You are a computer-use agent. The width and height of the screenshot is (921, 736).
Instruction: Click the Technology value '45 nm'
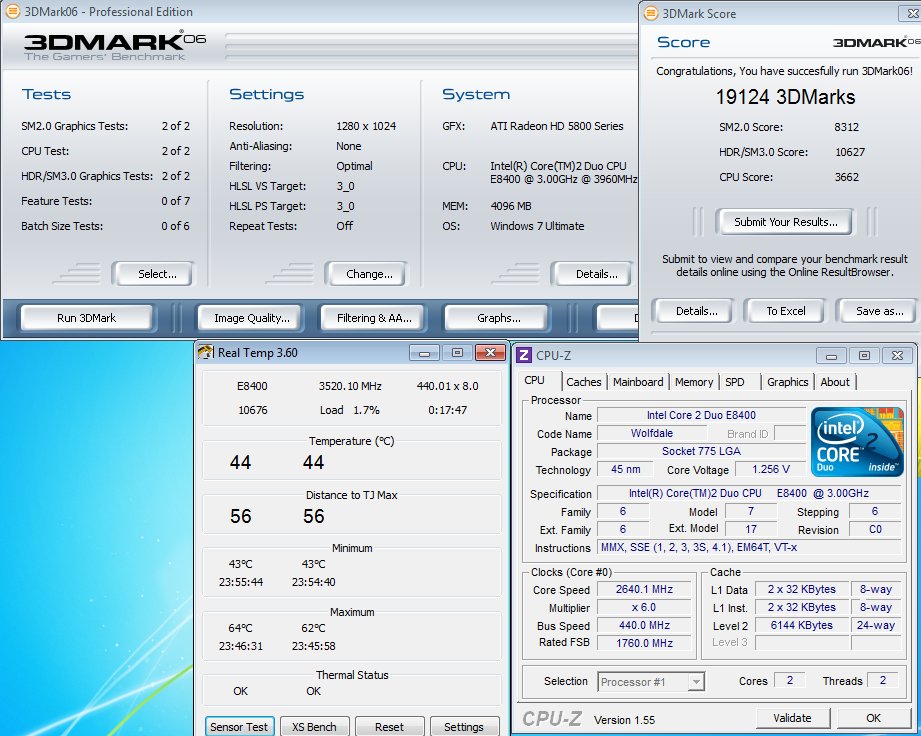pos(626,469)
